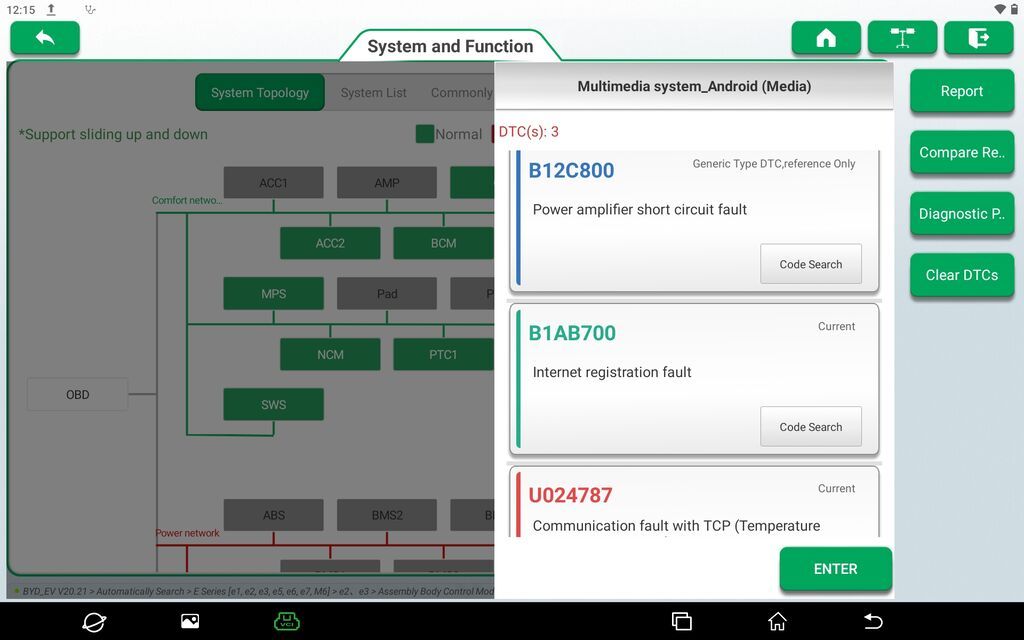Open the browser planet icon in navigation bar
This screenshot has width=1024, height=640.
click(94, 621)
